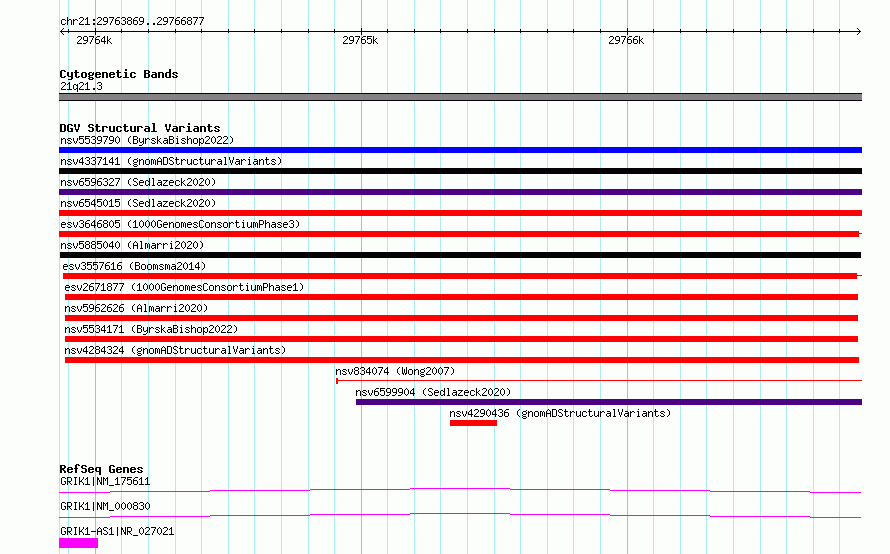
Task: Click nsv4284324 (gnomADStructuralVariants) label
Action: click(x=175, y=350)
